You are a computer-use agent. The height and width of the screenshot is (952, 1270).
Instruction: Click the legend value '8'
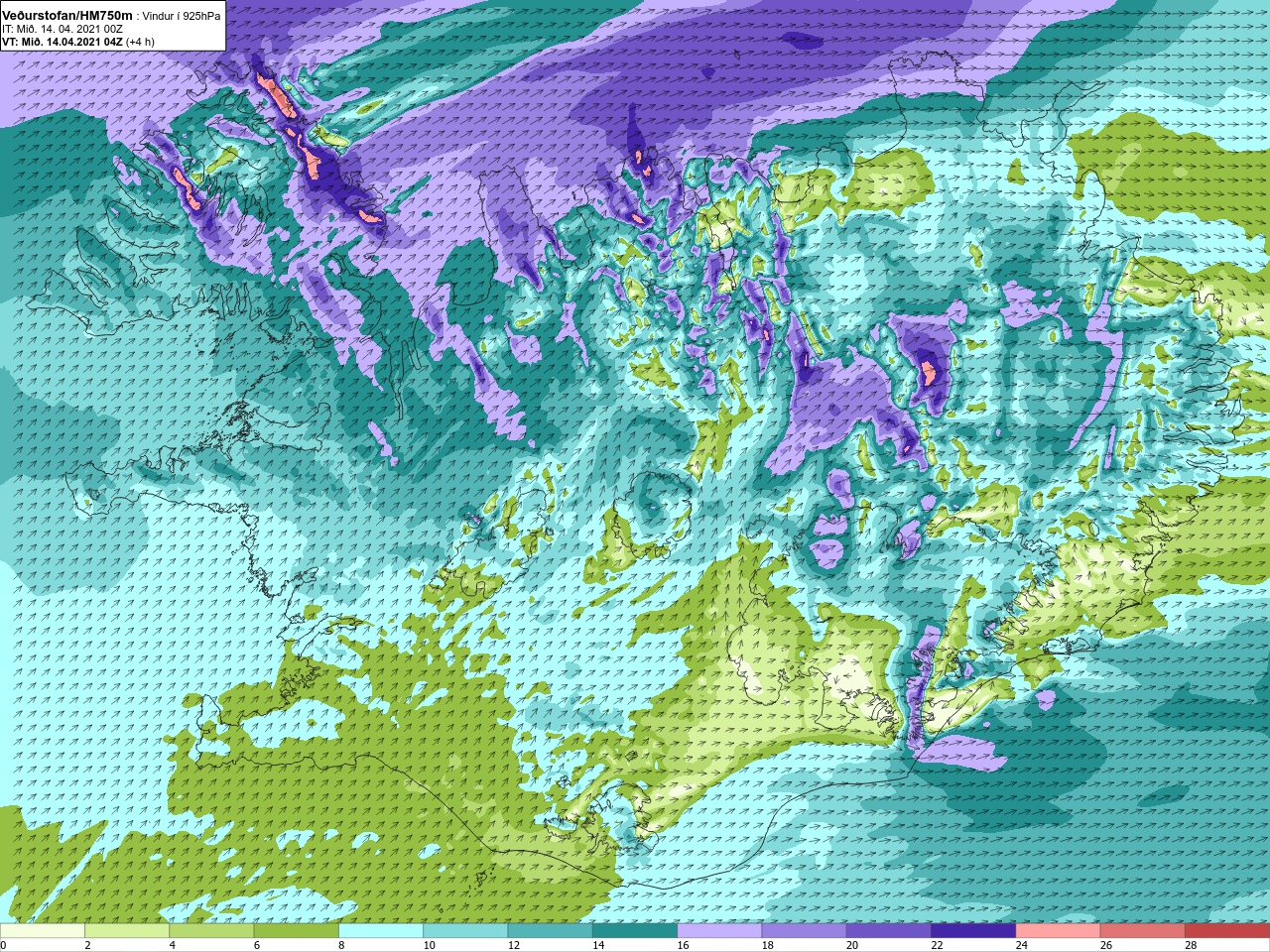point(342,945)
